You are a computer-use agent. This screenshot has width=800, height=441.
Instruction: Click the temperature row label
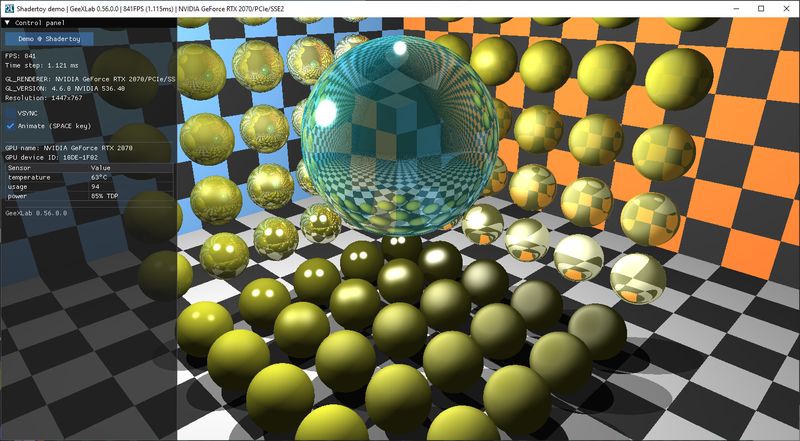(x=29, y=177)
